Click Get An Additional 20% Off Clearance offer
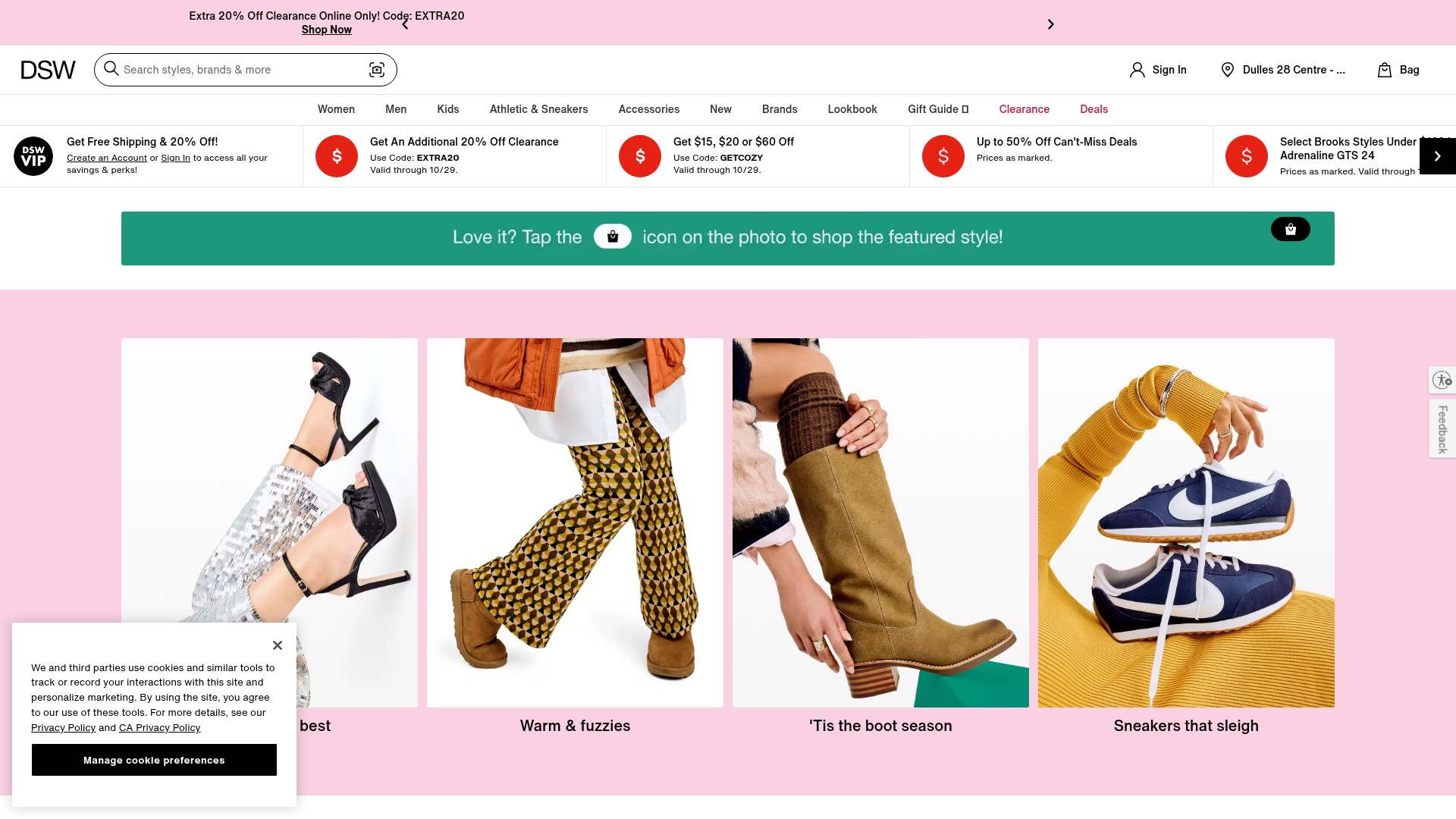The image size is (1456, 819). click(464, 142)
